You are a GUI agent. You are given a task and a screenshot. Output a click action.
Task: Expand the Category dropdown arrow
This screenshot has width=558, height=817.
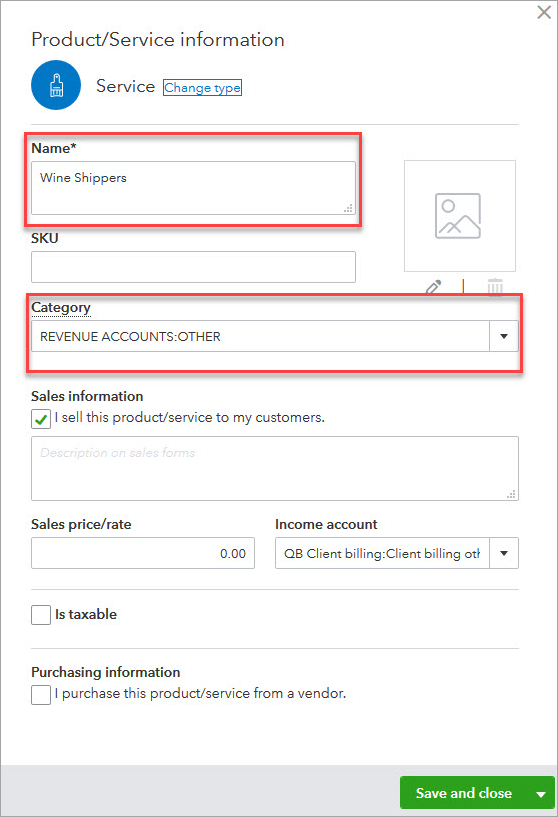(x=504, y=336)
